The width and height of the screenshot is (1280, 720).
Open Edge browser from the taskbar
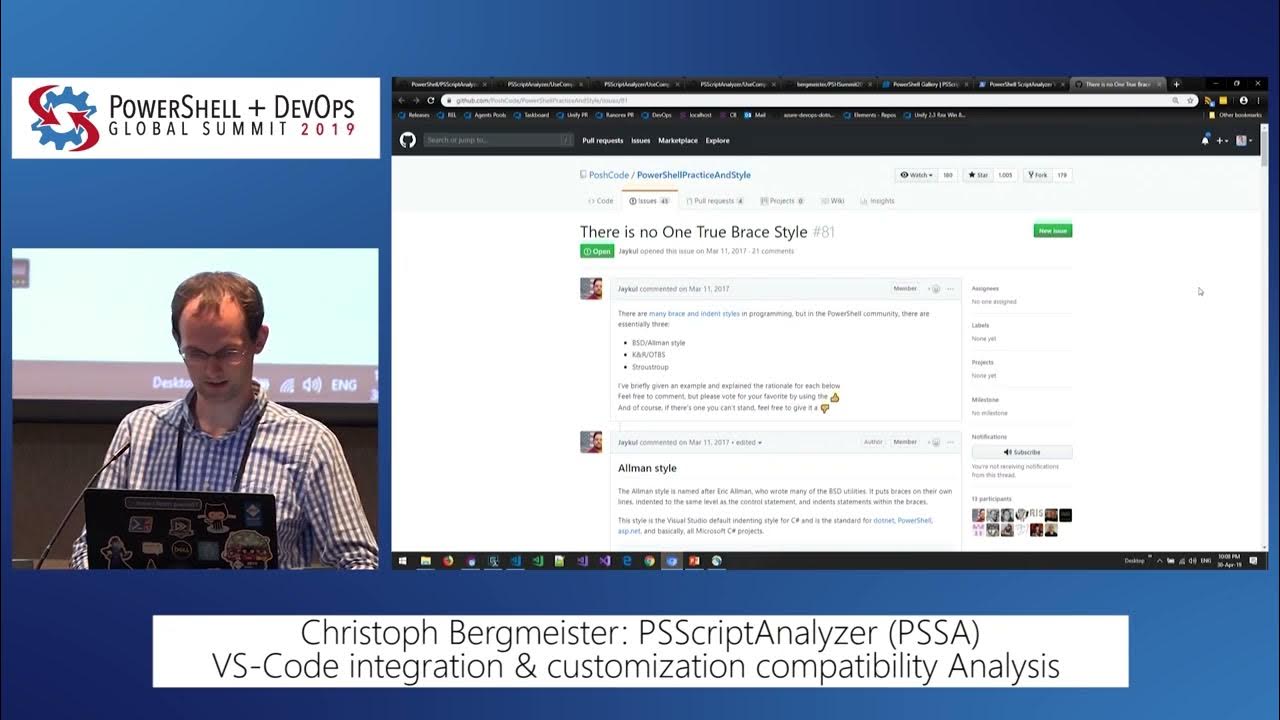click(x=628, y=561)
